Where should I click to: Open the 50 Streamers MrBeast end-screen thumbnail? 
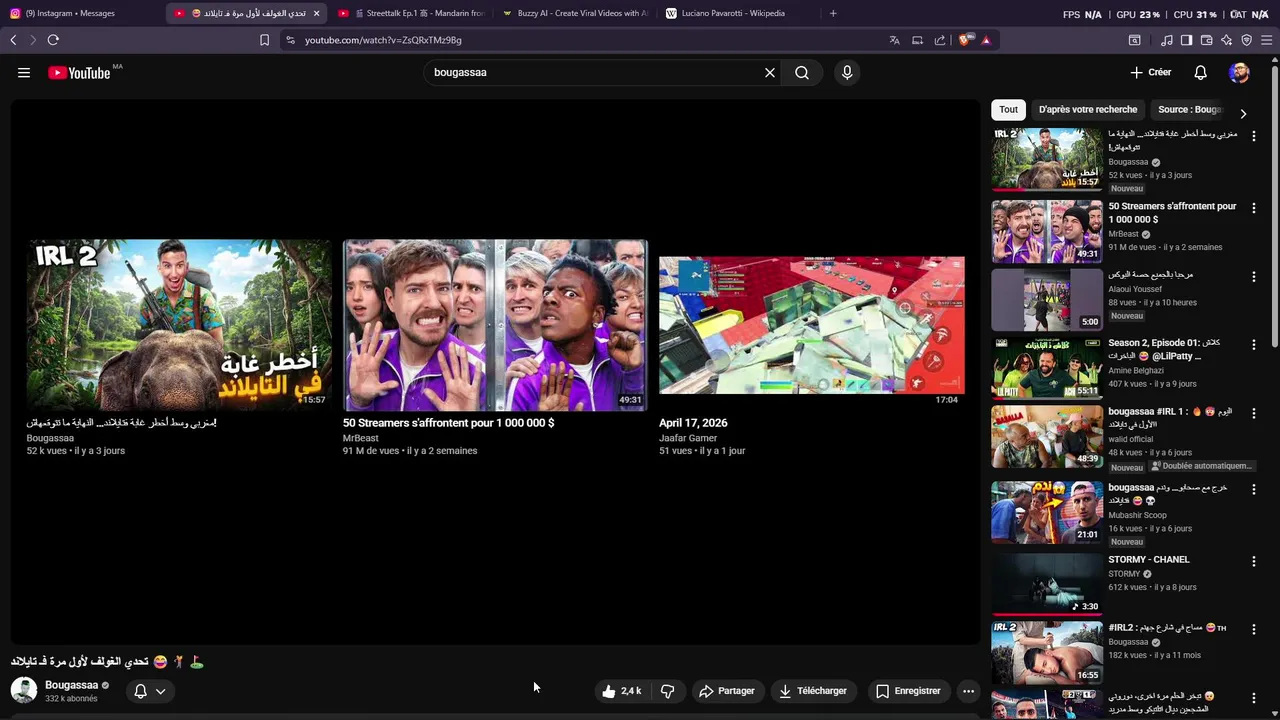coord(495,325)
